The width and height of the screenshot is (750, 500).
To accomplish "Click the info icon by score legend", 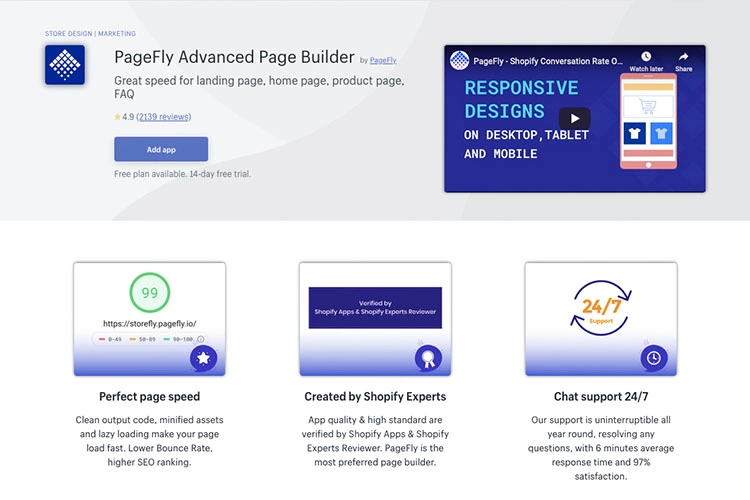I will [201, 339].
